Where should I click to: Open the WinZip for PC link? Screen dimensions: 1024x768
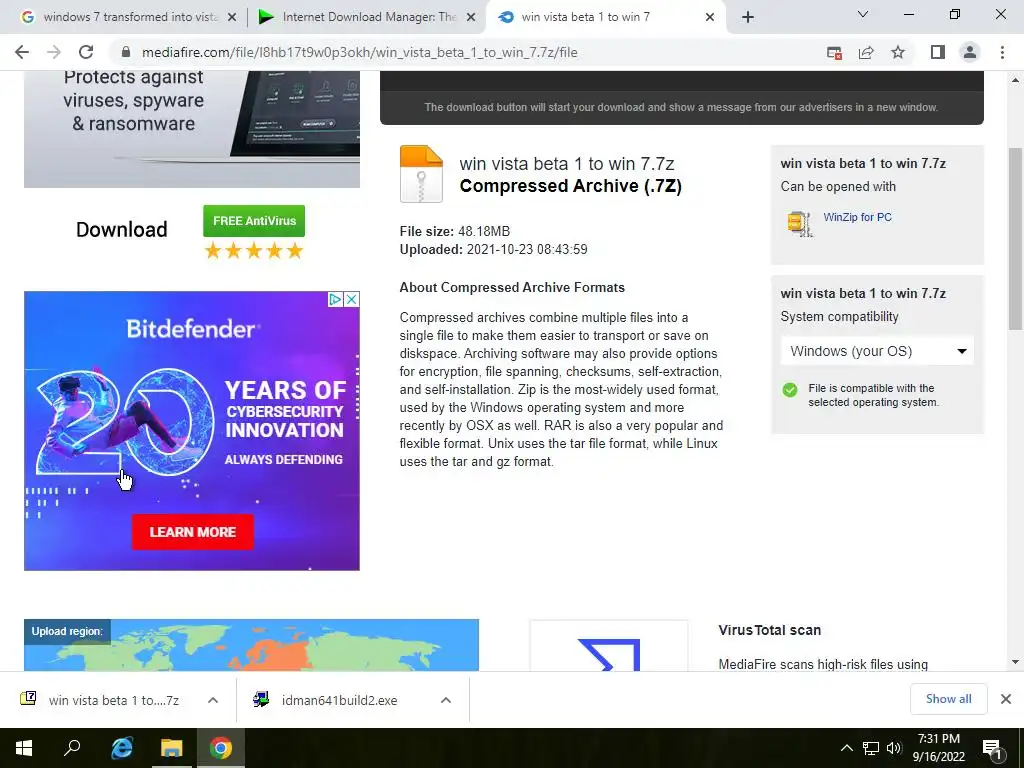tap(857, 217)
